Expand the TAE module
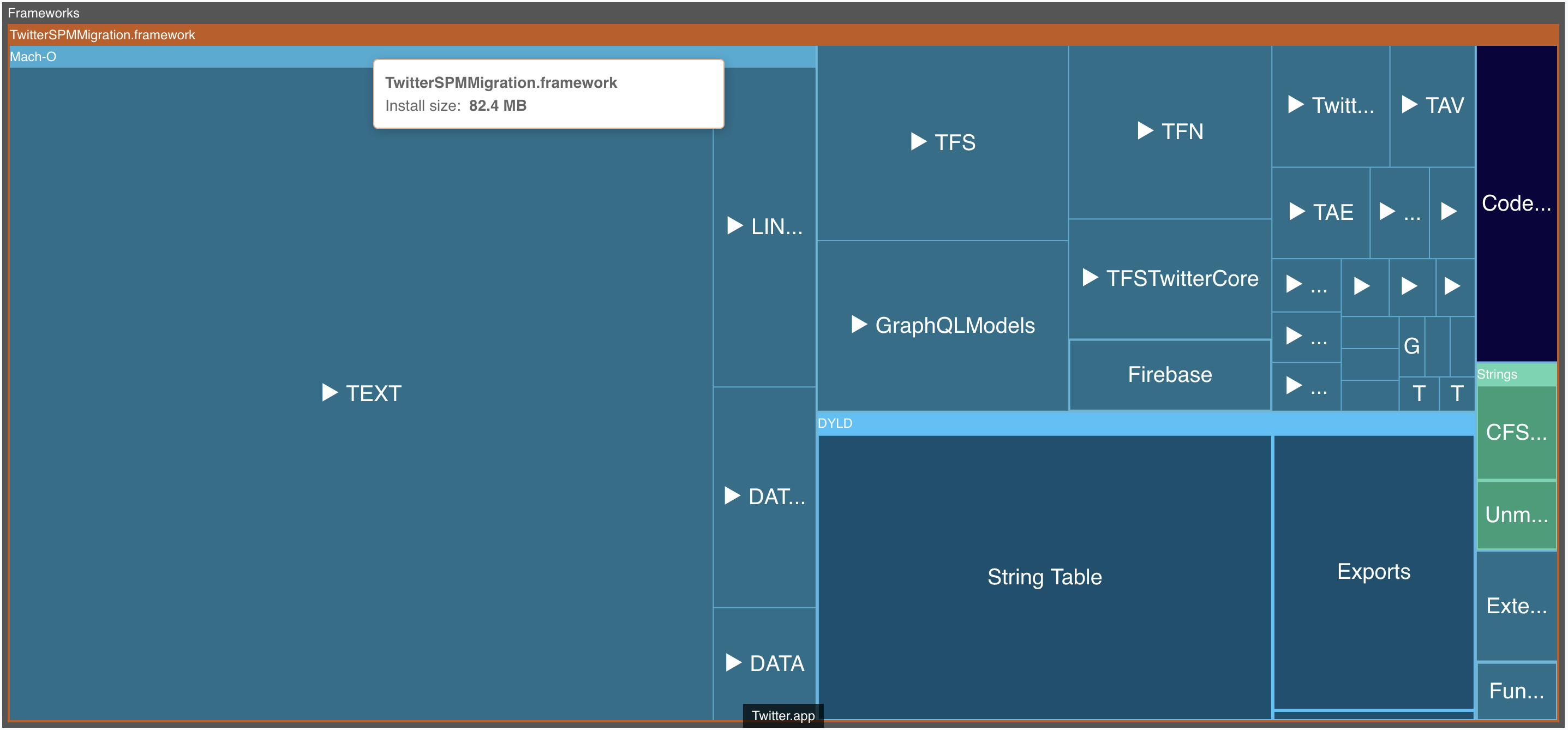Screen dimensions: 1568x730 pos(1297,212)
